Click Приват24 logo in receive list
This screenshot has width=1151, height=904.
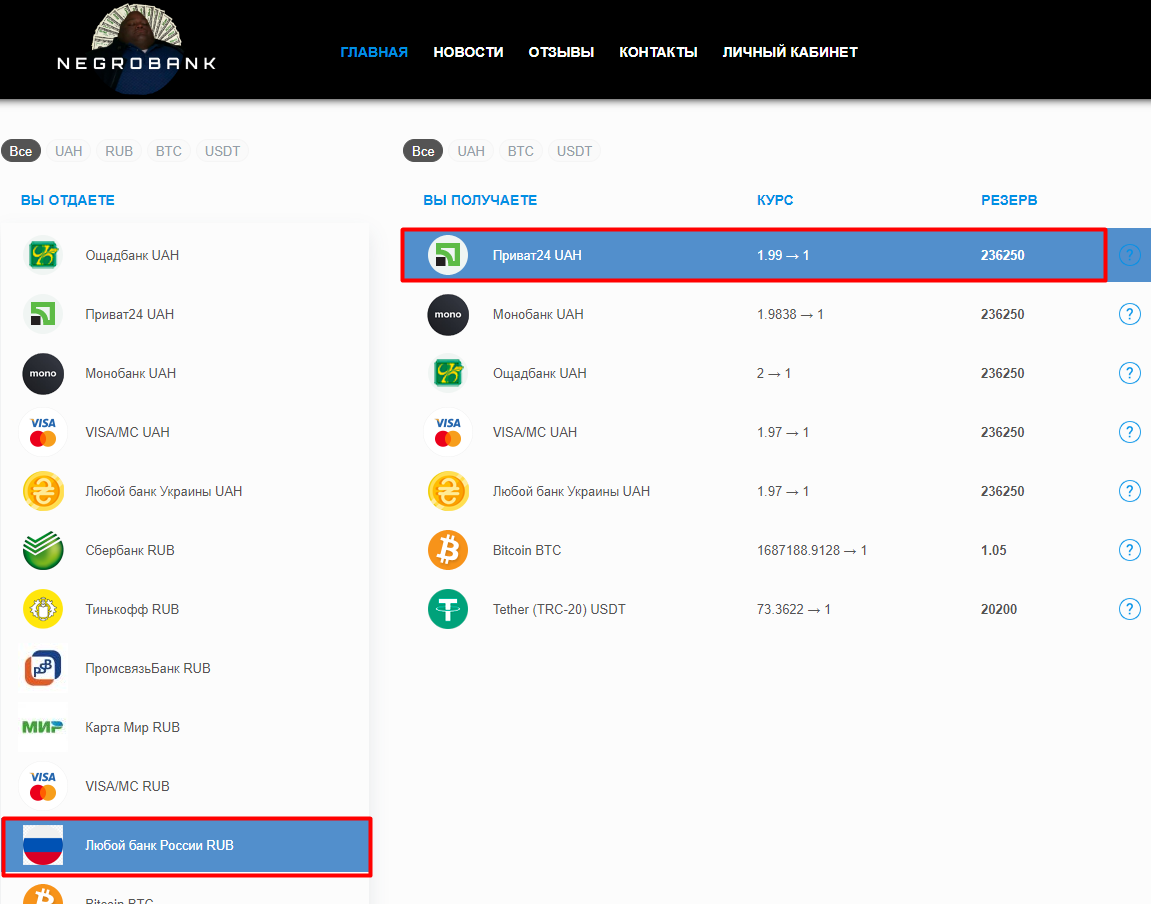tap(448, 255)
